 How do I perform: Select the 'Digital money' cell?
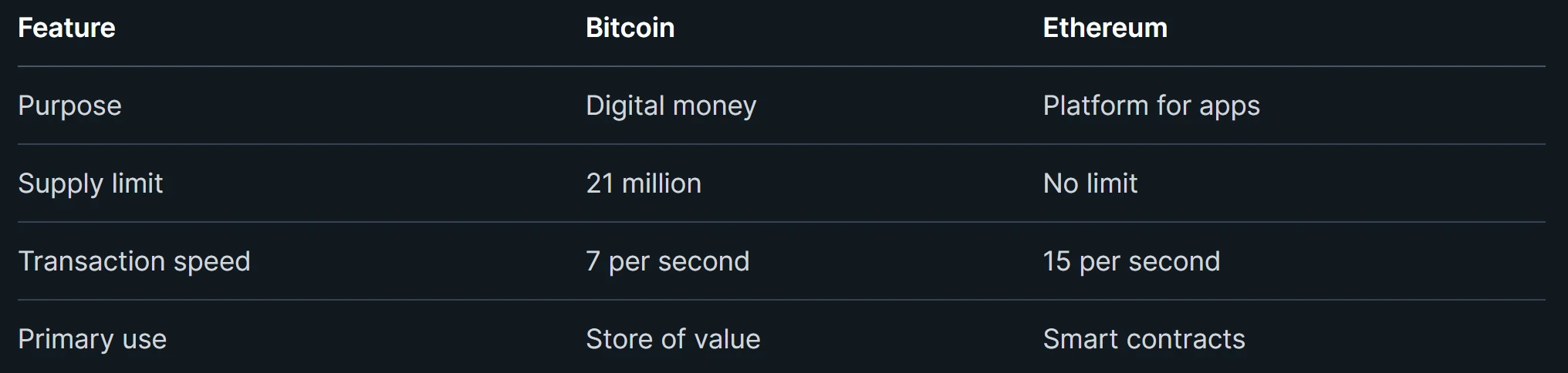click(671, 106)
